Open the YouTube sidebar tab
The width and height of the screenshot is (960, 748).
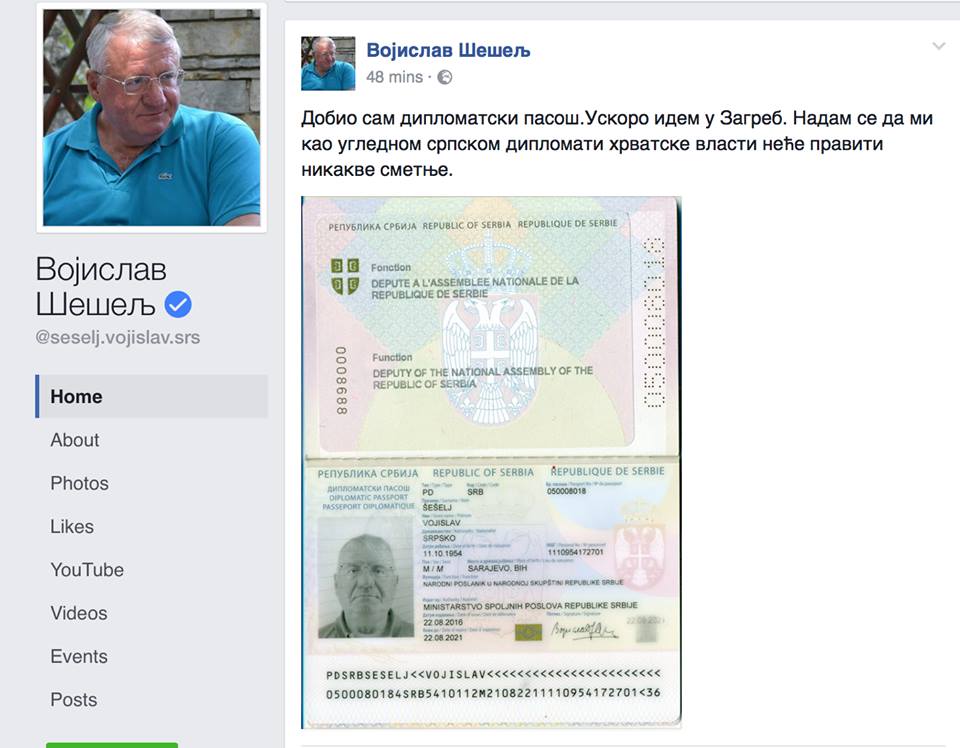point(87,570)
